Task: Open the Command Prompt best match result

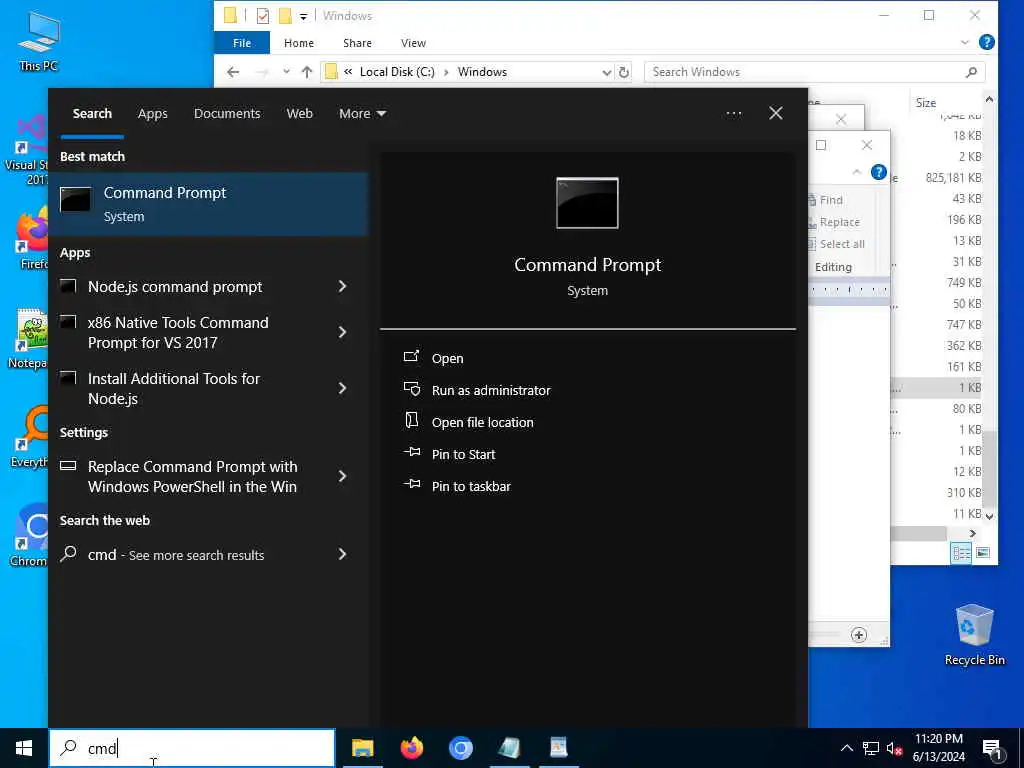Action: tap(209, 204)
